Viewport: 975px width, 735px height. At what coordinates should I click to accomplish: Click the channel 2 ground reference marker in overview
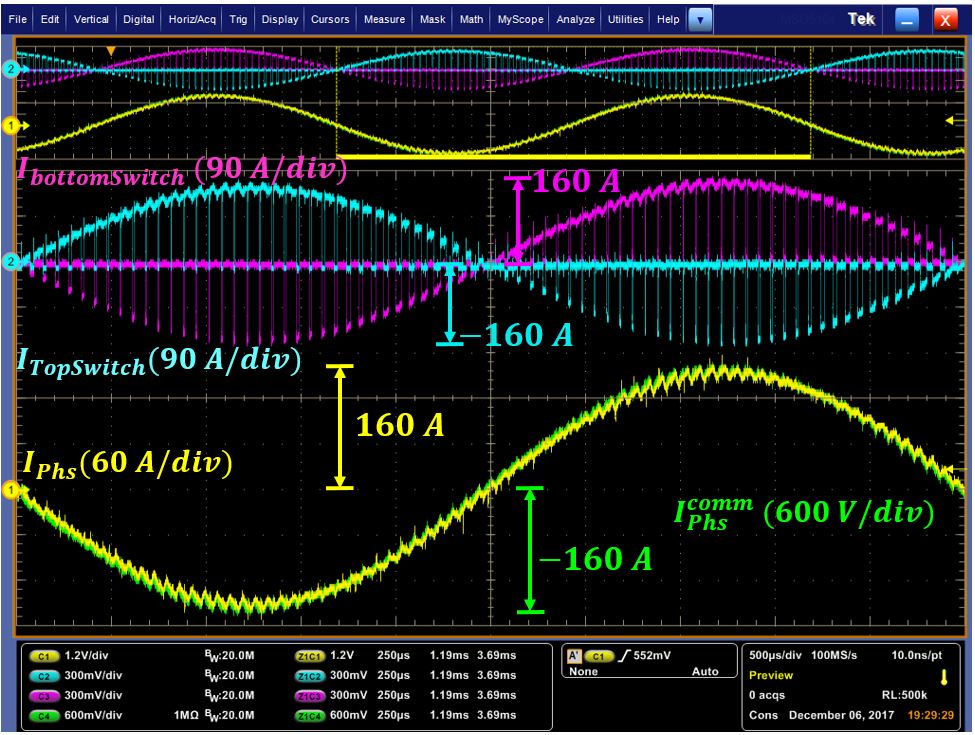point(11,69)
